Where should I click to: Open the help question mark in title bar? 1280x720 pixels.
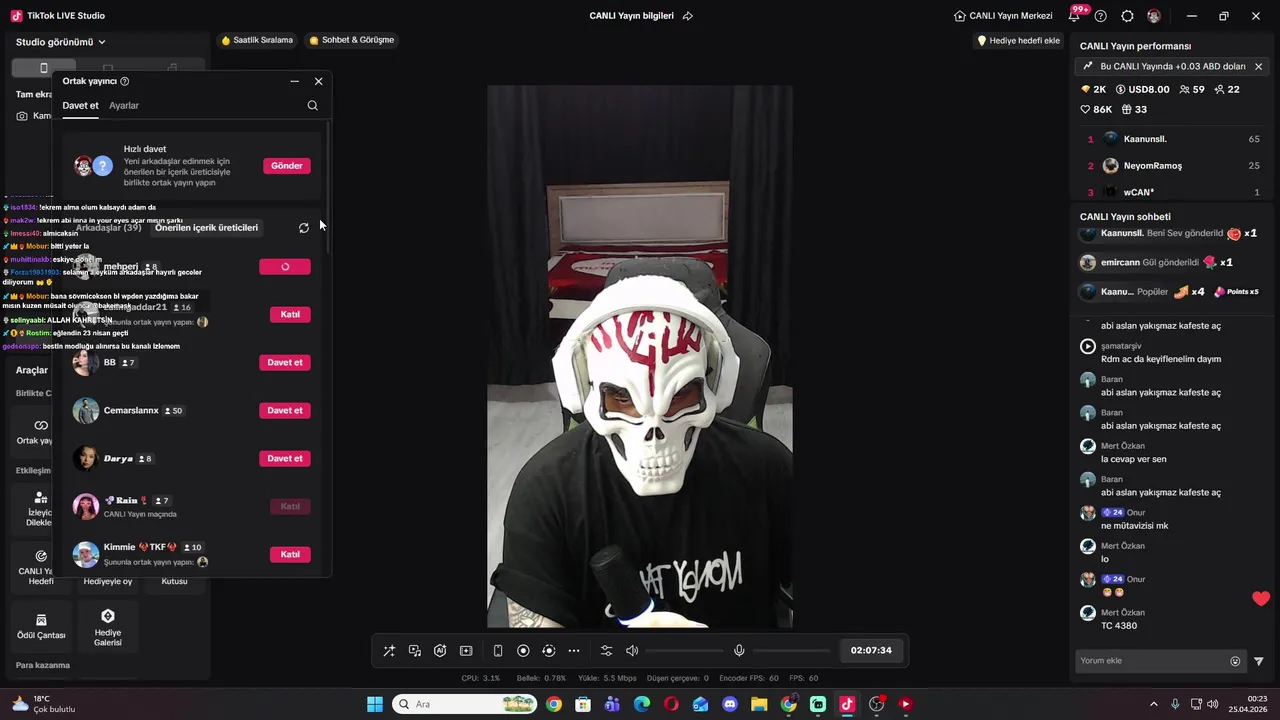pos(1101,16)
